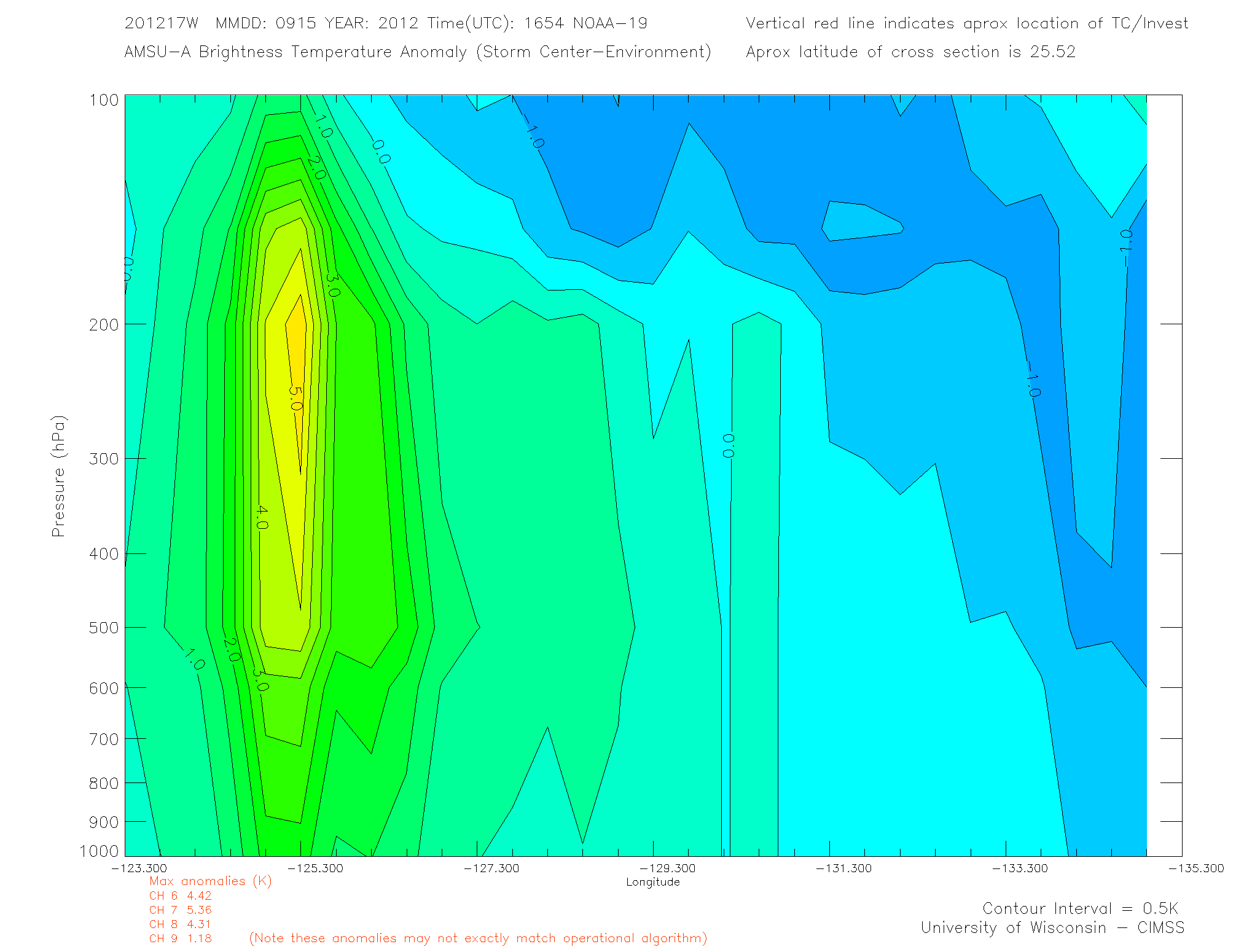Click the 5.0 contour label
The height and width of the screenshot is (952, 1244).
295,399
